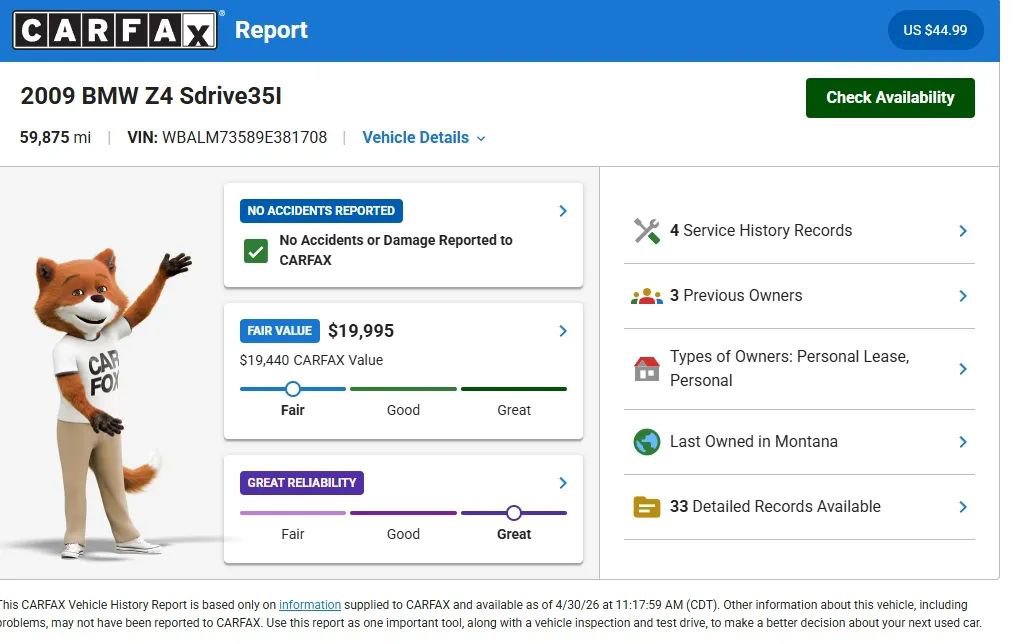Image resolution: width=1012 pixels, height=644 pixels.
Task: Click the green Good segment of value slider
Action: (403, 389)
